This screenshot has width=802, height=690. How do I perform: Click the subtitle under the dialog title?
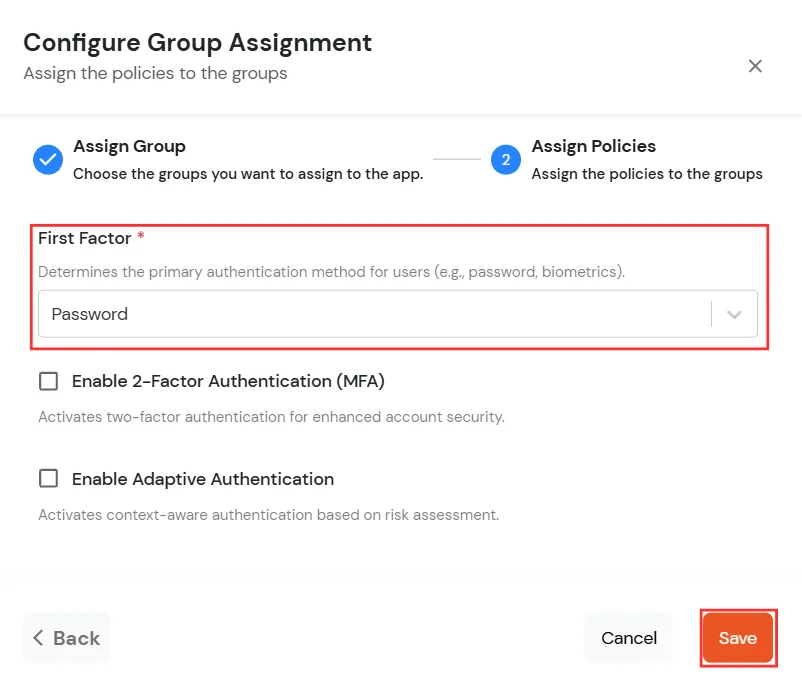155,74
